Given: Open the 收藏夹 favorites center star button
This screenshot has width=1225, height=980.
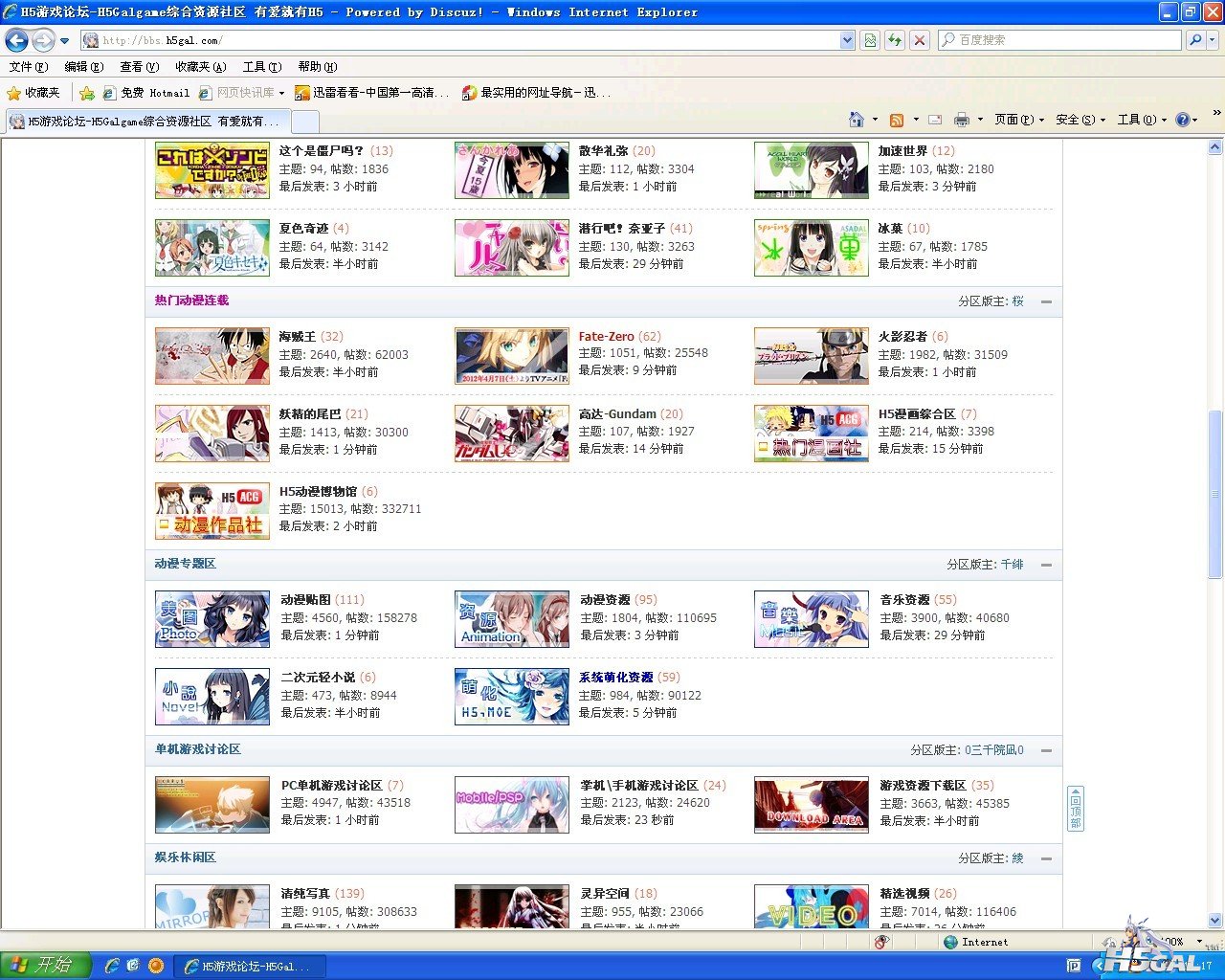Looking at the screenshot, I should [x=33, y=93].
